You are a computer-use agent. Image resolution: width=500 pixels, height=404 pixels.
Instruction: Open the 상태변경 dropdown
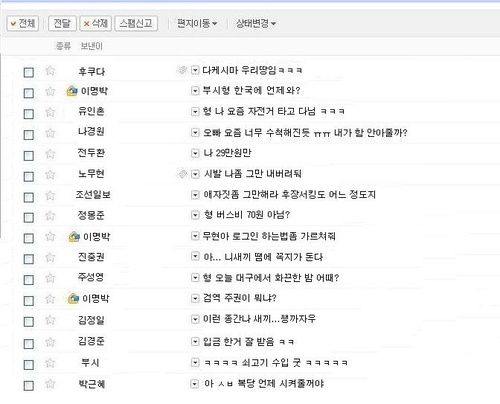[x=256, y=23]
